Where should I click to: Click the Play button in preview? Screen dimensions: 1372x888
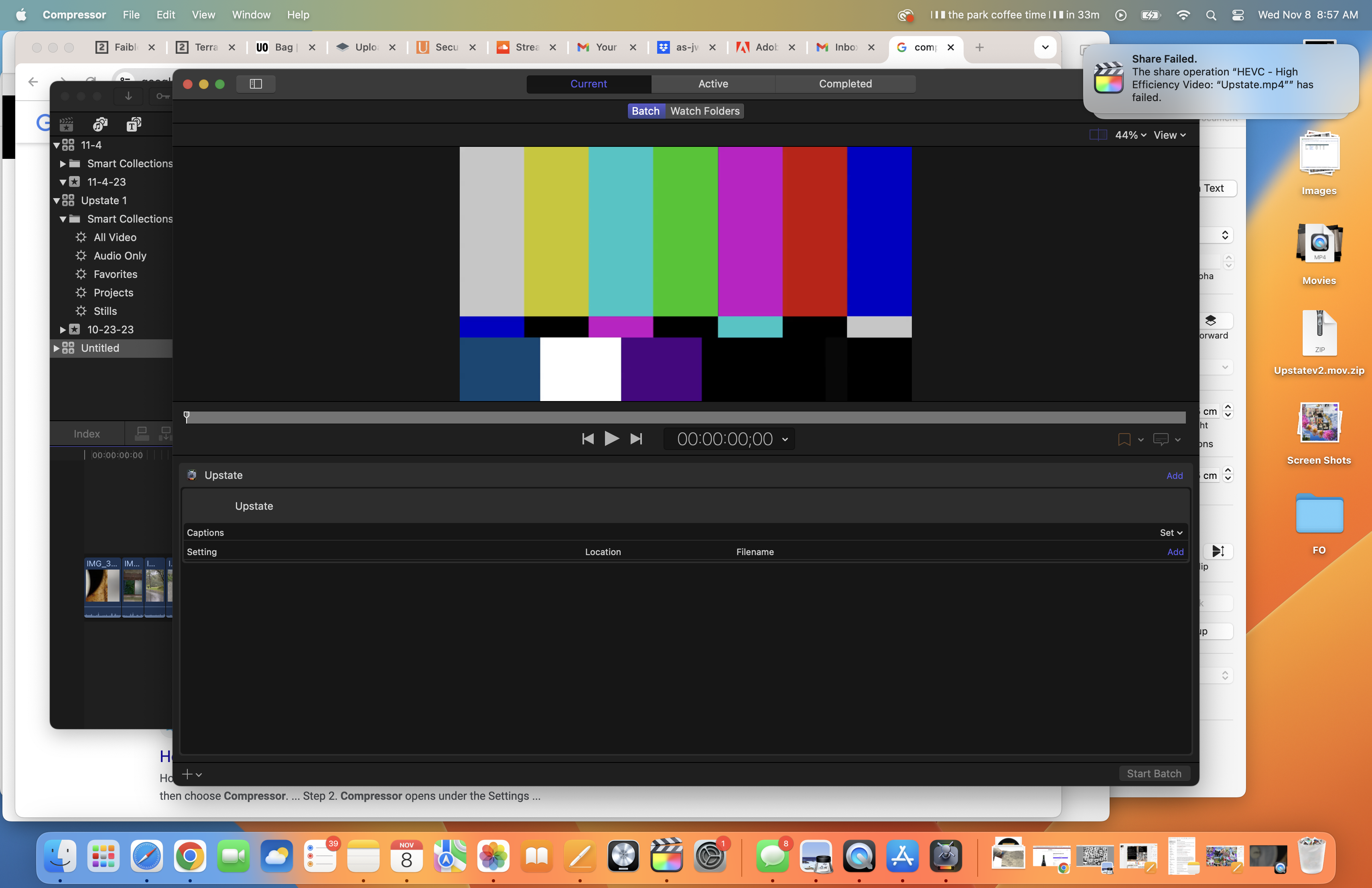click(611, 439)
